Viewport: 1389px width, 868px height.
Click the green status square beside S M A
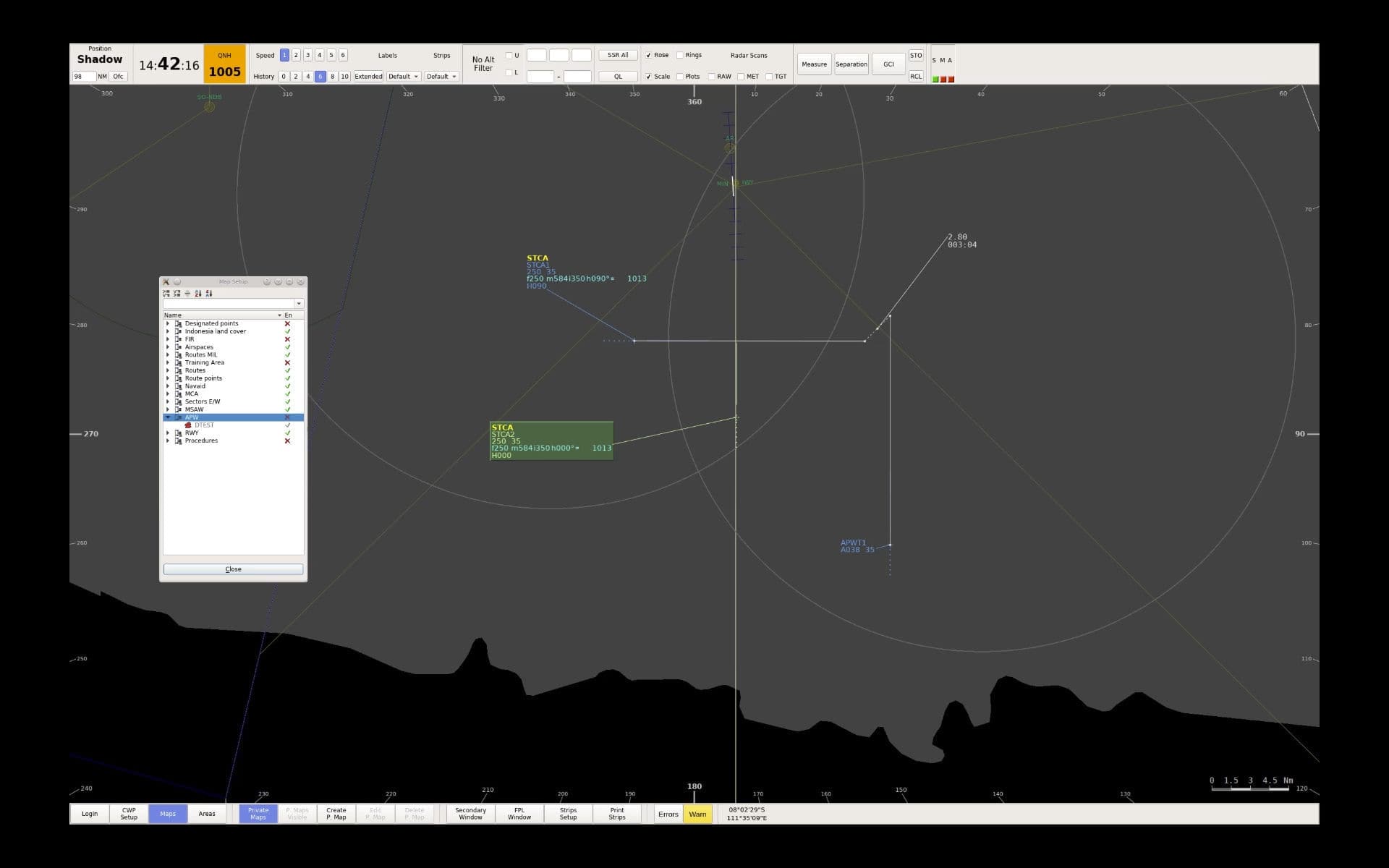click(x=934, y=78)
